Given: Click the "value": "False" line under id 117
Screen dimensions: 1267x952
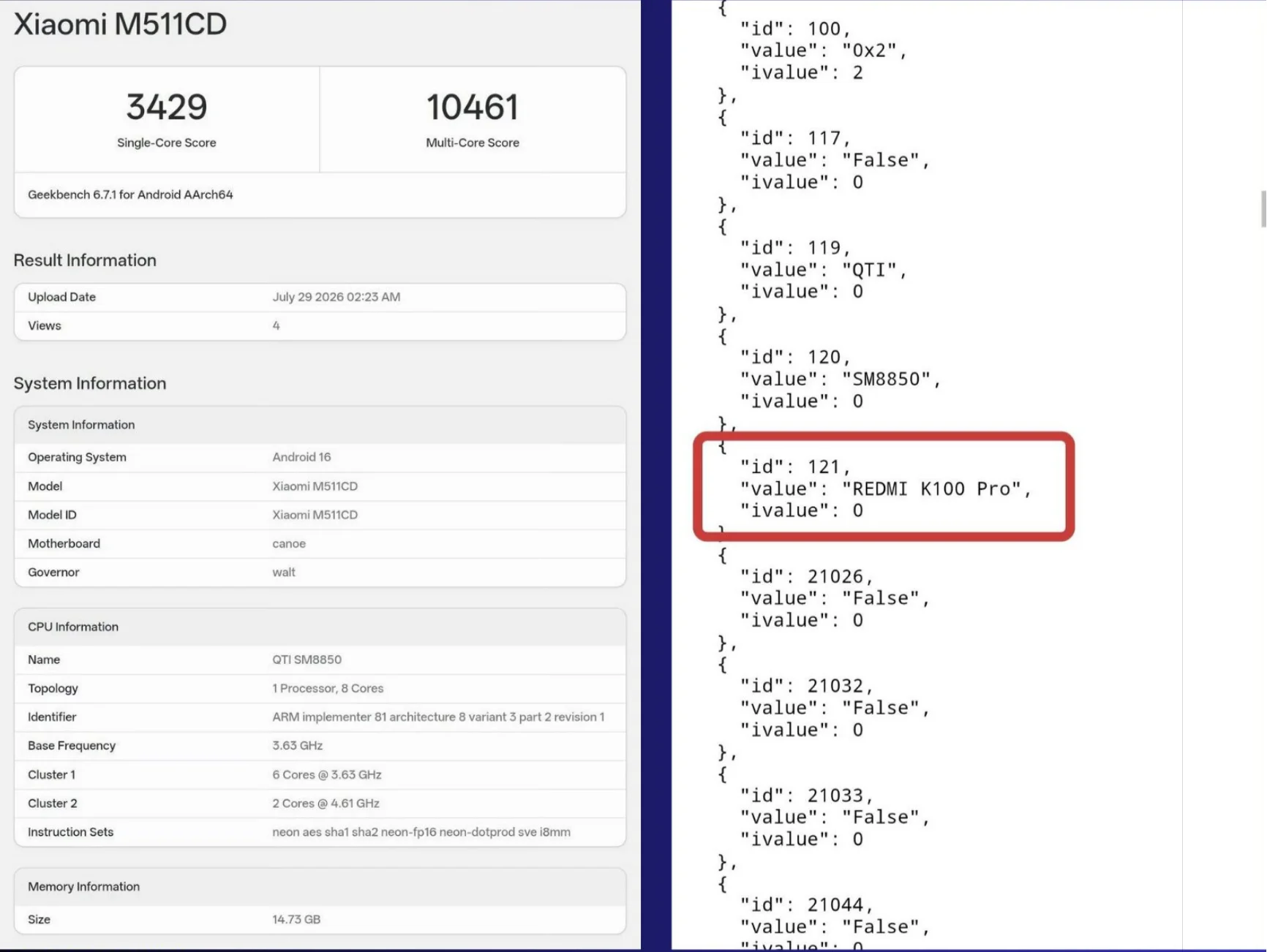Looking at the screenshot, I should point(835,160).
